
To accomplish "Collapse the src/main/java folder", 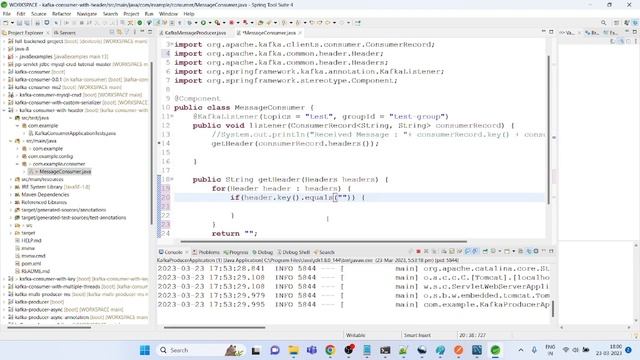I will tap(11, 141).
